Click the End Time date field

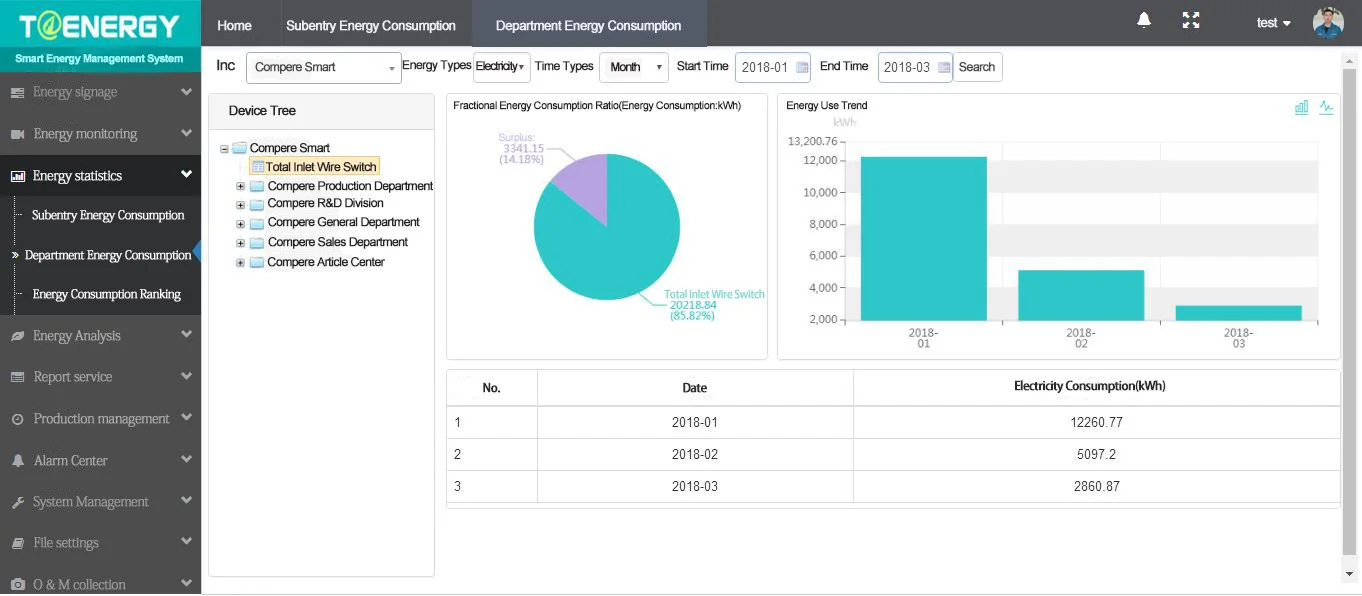click(x=915, y=67)
